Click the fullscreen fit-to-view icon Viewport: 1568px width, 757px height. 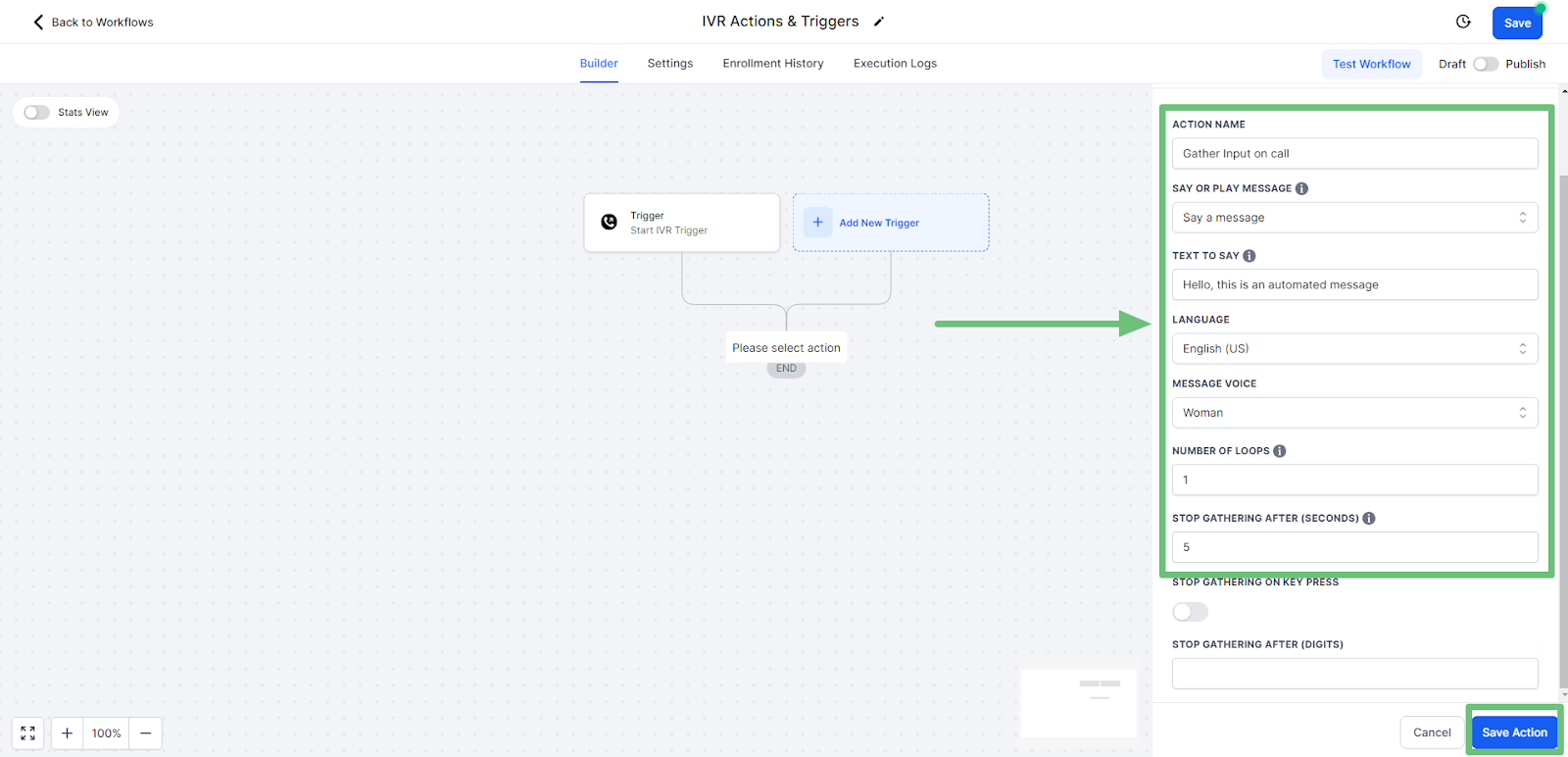[x=27, y=732]
